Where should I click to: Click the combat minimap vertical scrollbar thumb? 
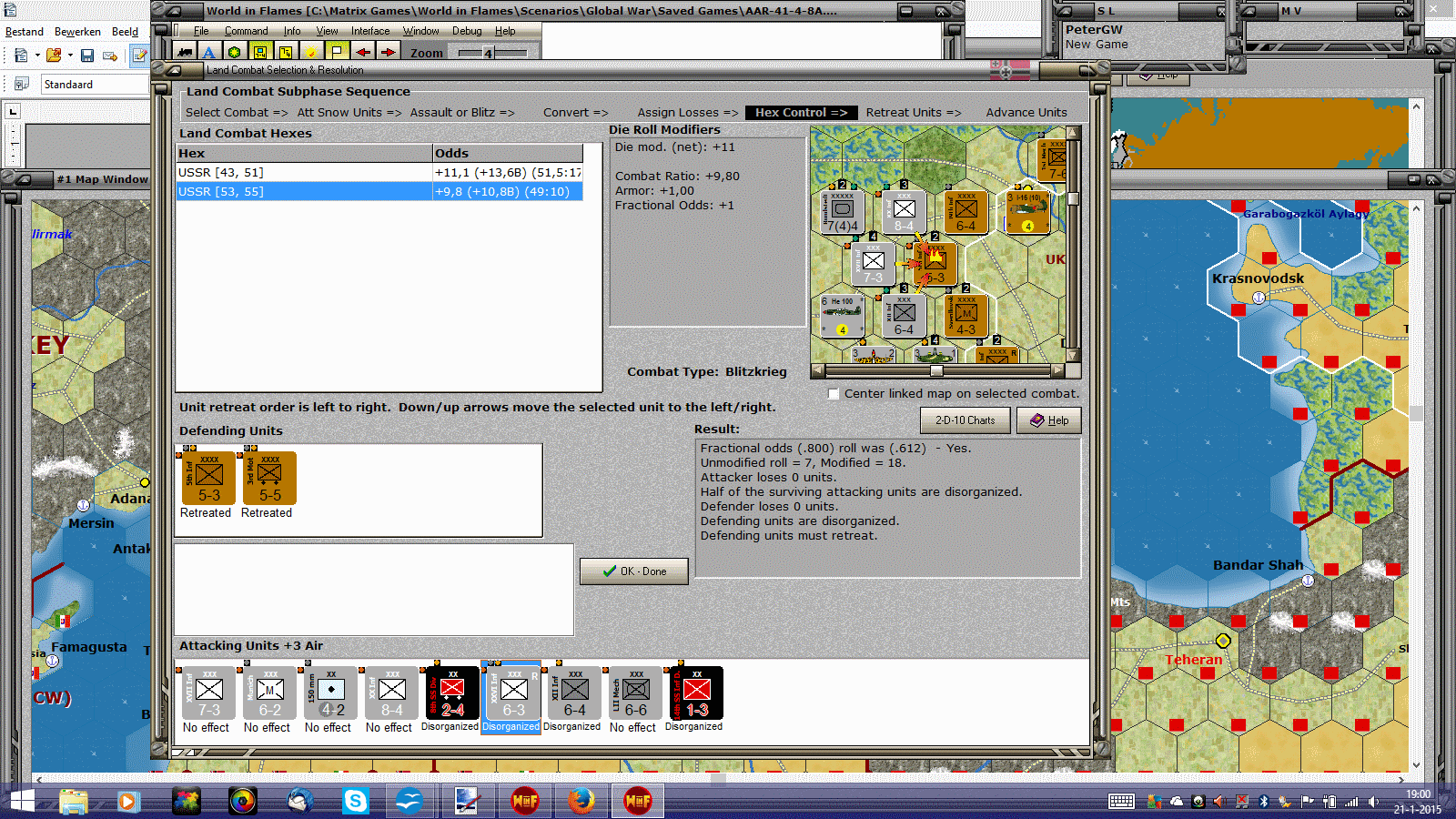coord(1074,198)
